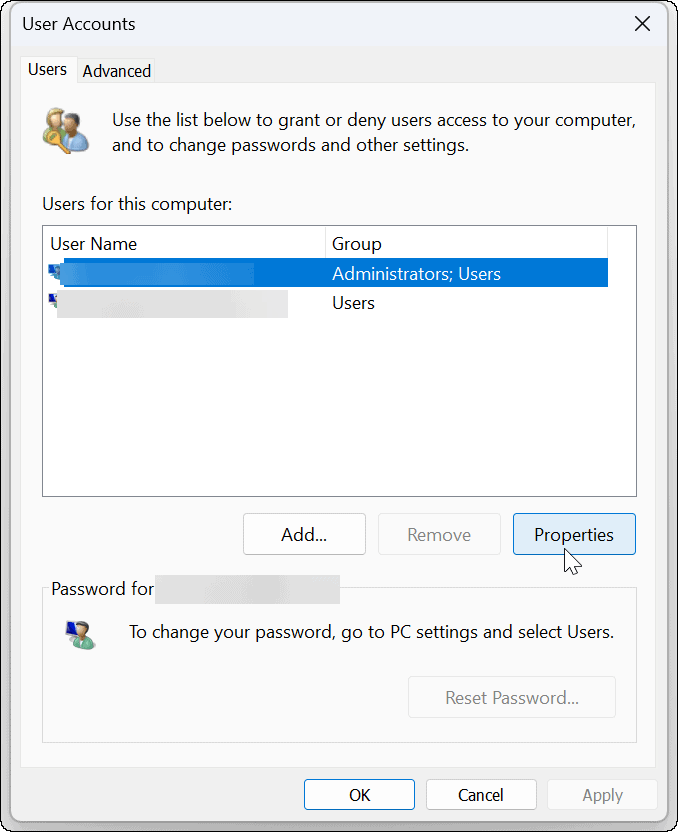Viewport: 678px width, 832px height.
Task: Click the Apply button
Action: (x=602, y=794)
